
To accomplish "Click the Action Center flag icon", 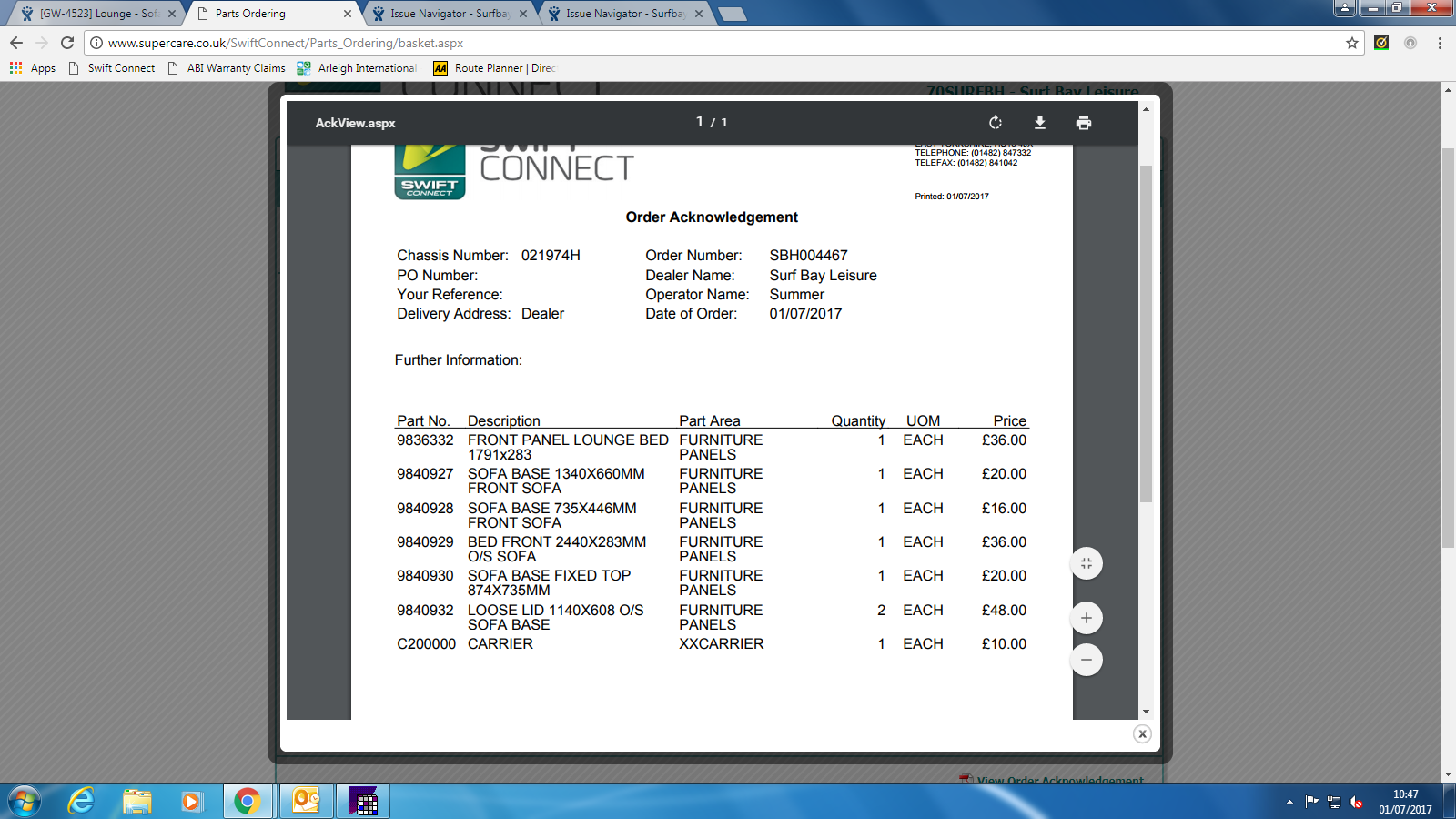I will [1311, 802].
